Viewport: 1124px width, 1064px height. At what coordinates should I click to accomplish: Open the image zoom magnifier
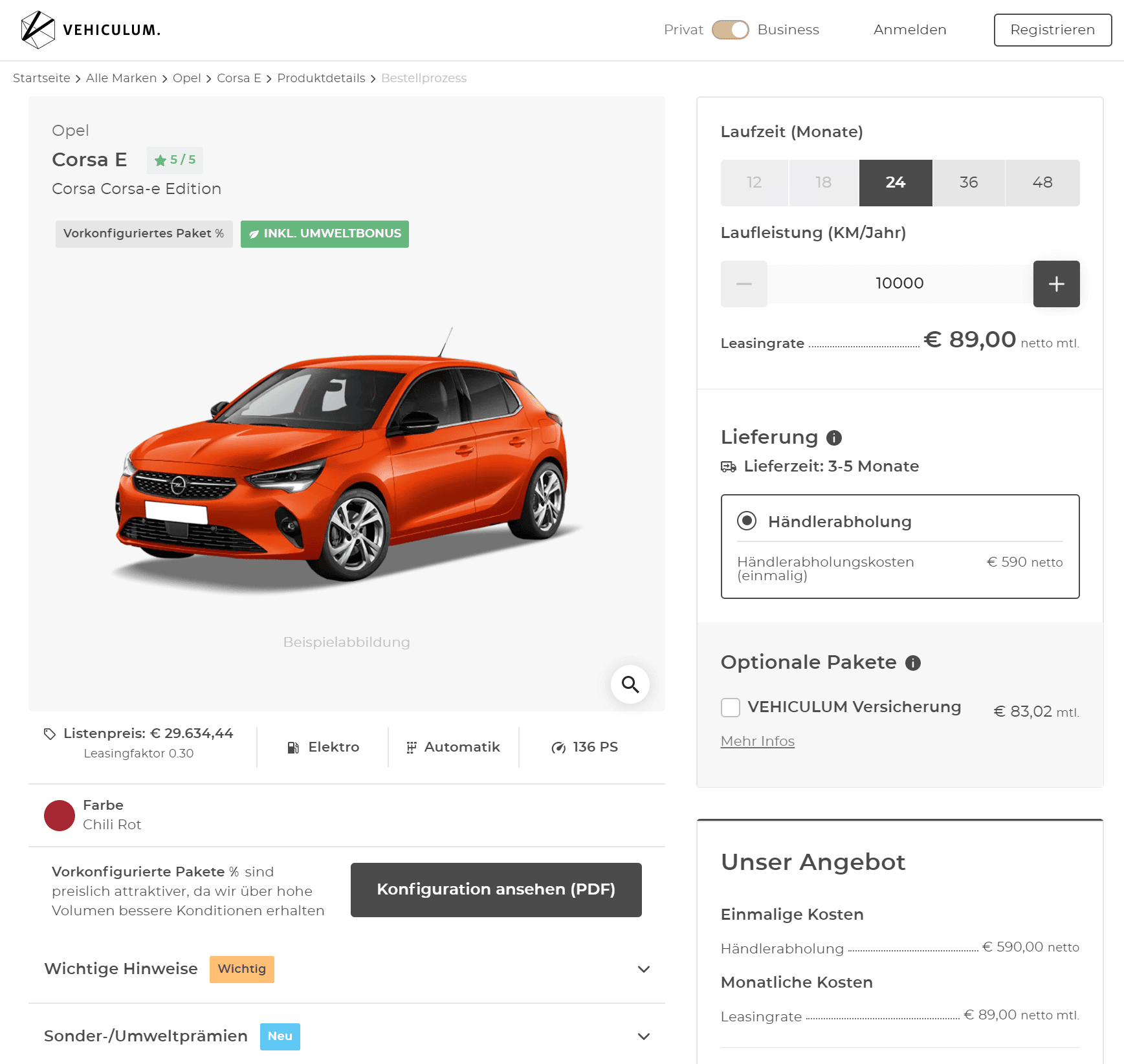click(630, 684)
